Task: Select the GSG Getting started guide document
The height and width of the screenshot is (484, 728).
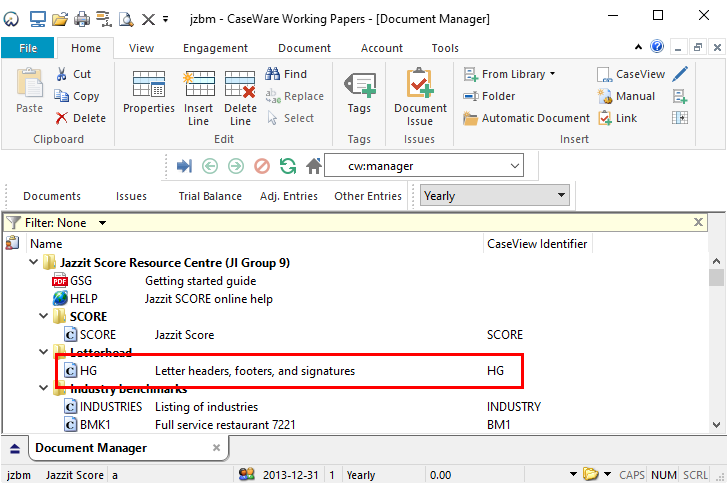Action: (154, 281)
